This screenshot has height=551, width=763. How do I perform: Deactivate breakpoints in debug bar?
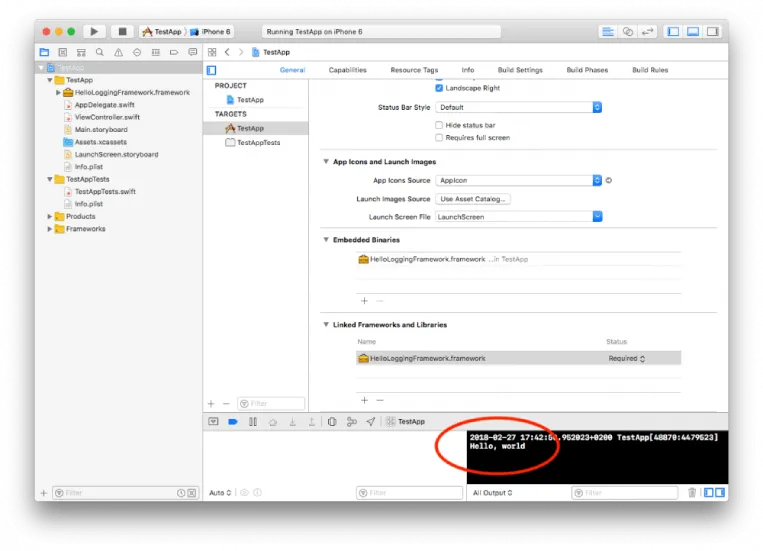[x=233, y=422]
